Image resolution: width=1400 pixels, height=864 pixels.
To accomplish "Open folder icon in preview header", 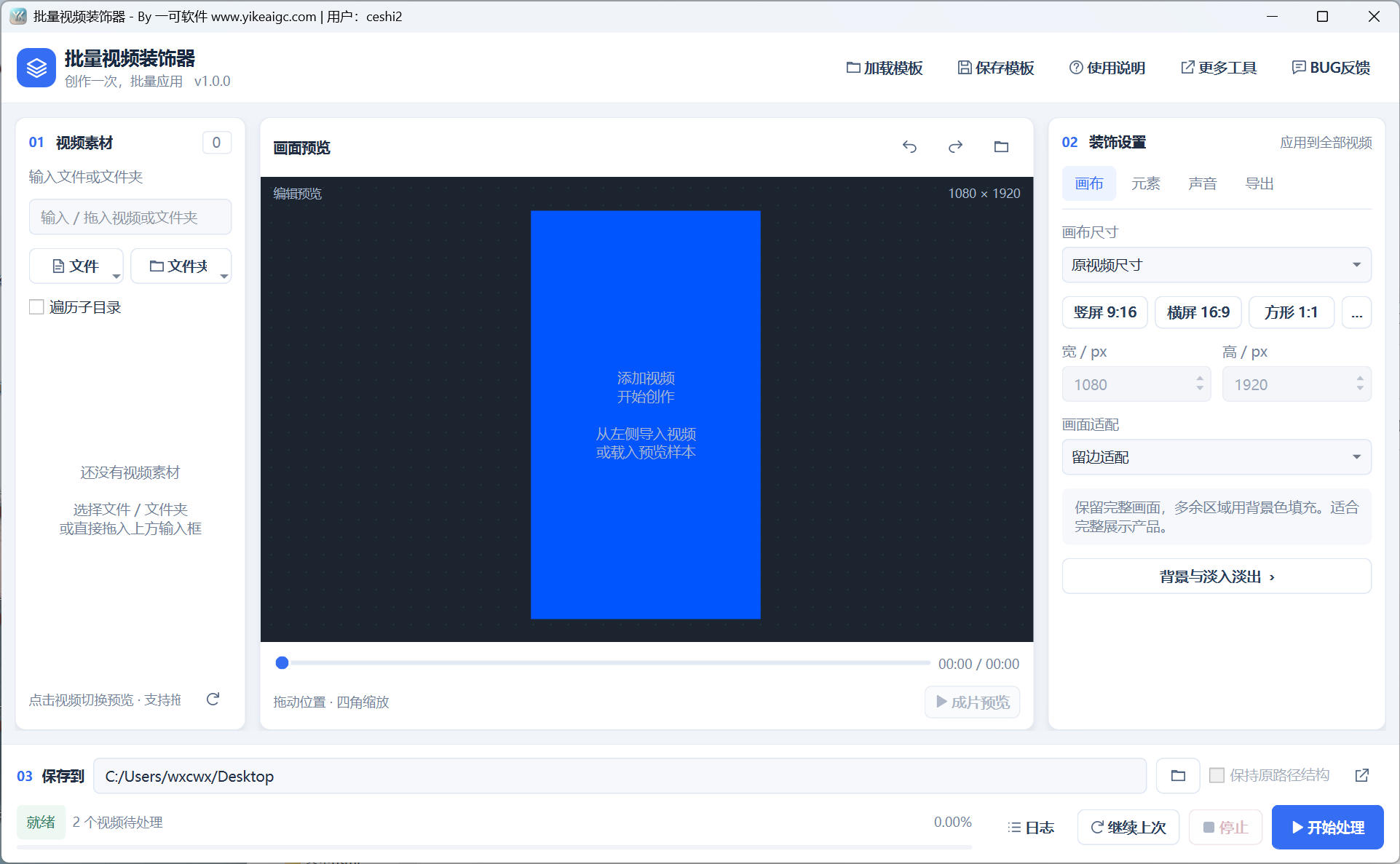I will pyautogui.click(x=1001, y=147).
